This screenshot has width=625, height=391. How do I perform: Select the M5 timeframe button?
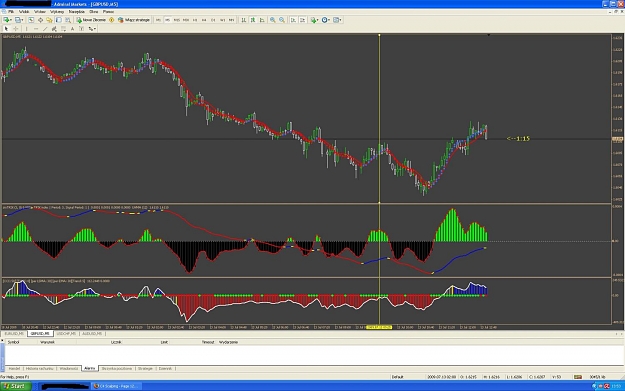(167, 20)
